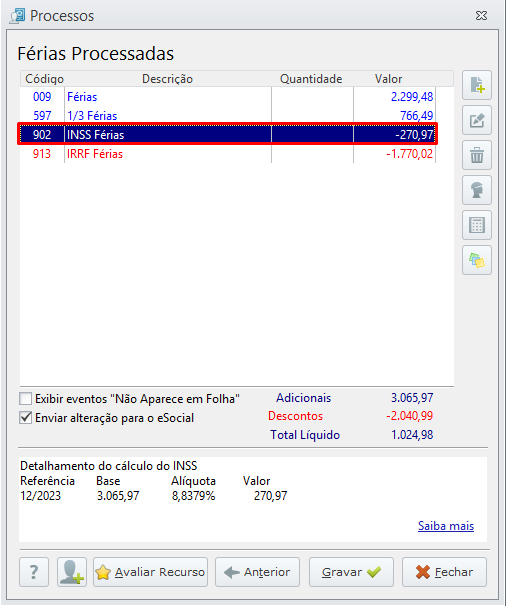The image size is (506, 606).
Task: Enable Exibir eventos Não Aparece em Folha
Action: tap(26, 398)
